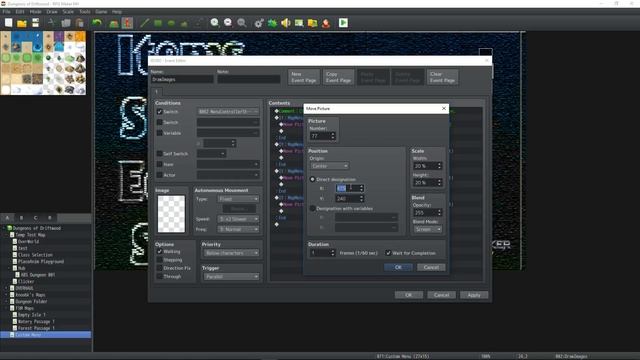
Task: Open the Blend Mode dropdown
Action: 427,229
